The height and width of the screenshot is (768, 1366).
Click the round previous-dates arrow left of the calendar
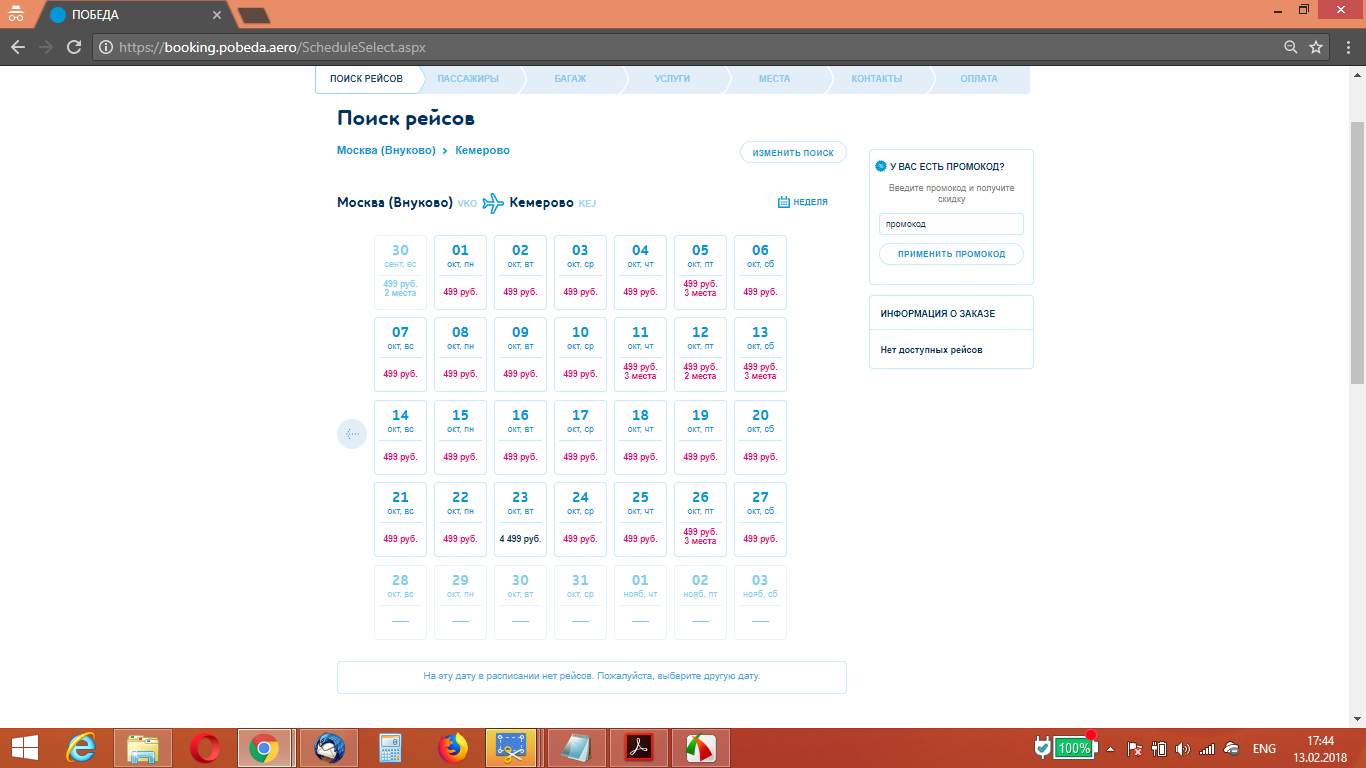pyautogui.click(x=352, y=434)
